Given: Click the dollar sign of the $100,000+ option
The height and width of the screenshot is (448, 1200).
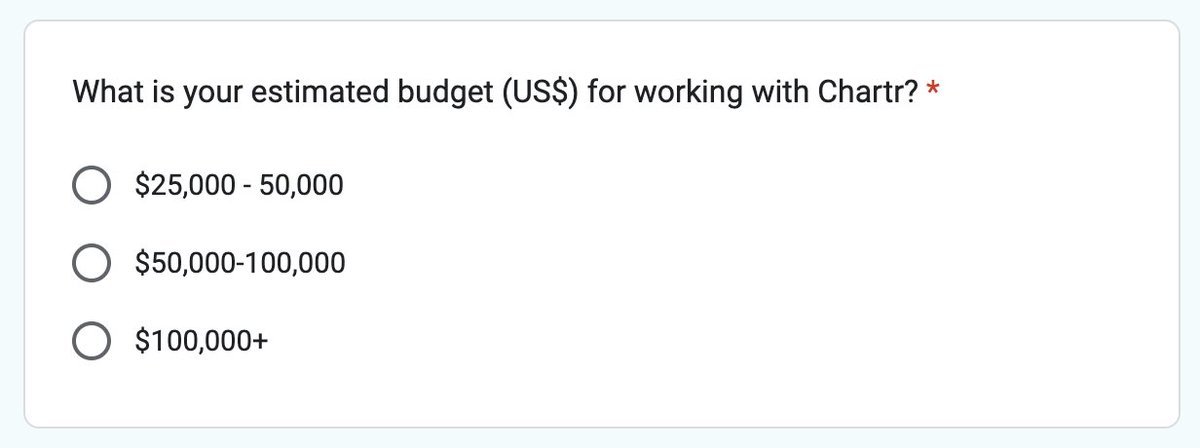Looking at the screenshot, I should 143,343.
